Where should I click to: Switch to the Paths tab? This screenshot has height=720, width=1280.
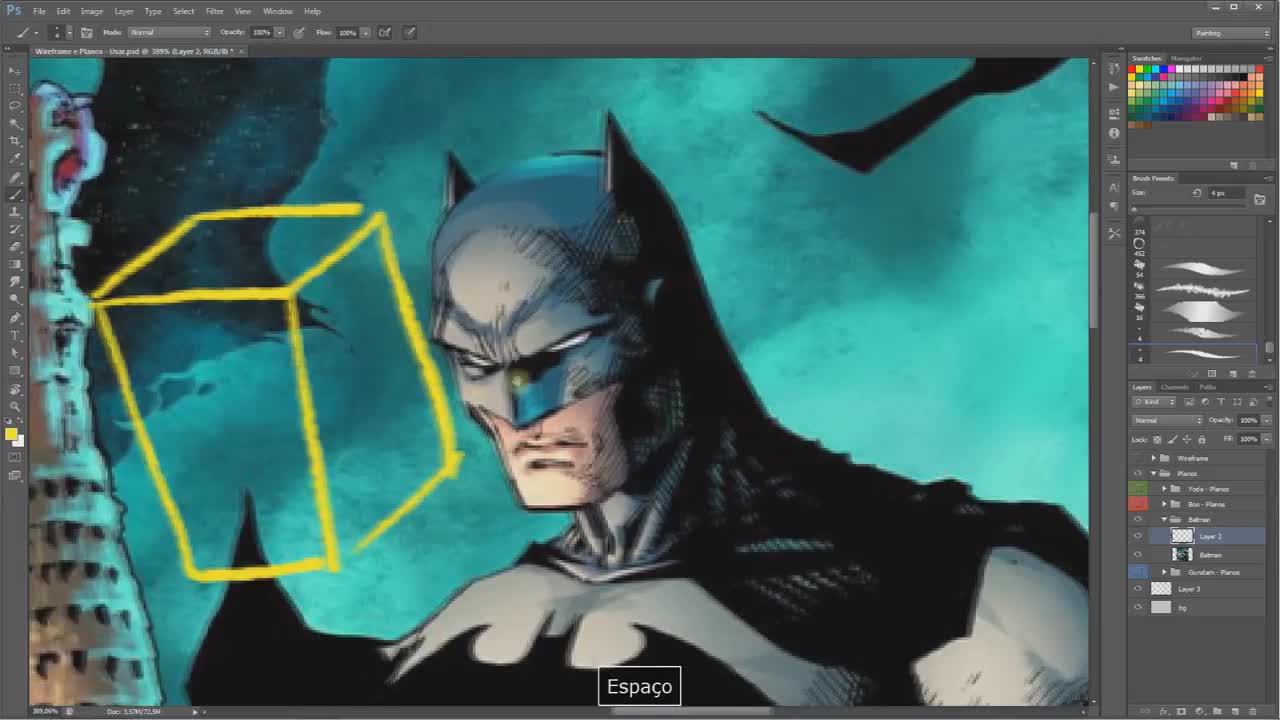tap(1207, 387)
